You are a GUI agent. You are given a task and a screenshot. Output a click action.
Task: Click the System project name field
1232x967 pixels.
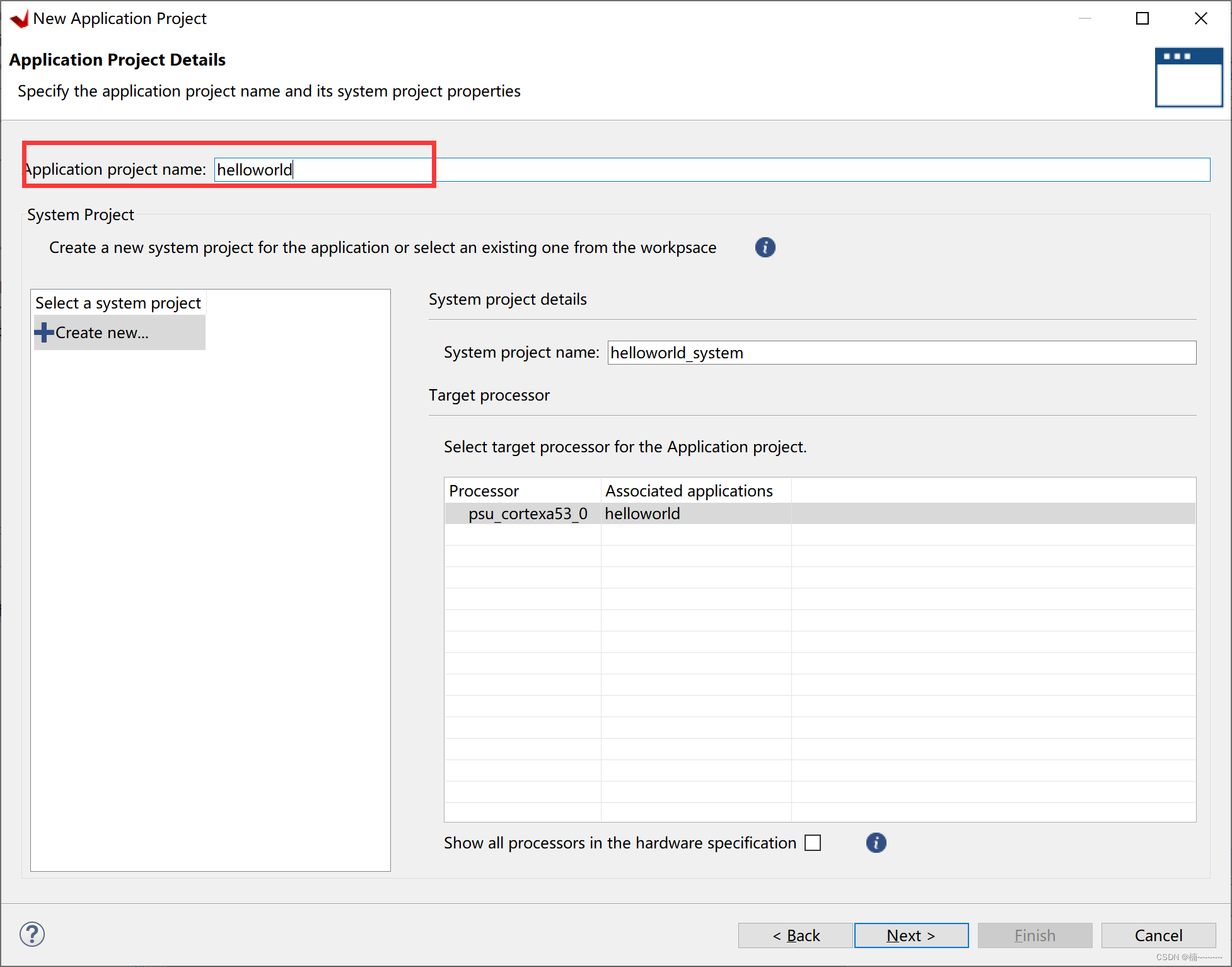pyautogui.click(x=902, y=353)
